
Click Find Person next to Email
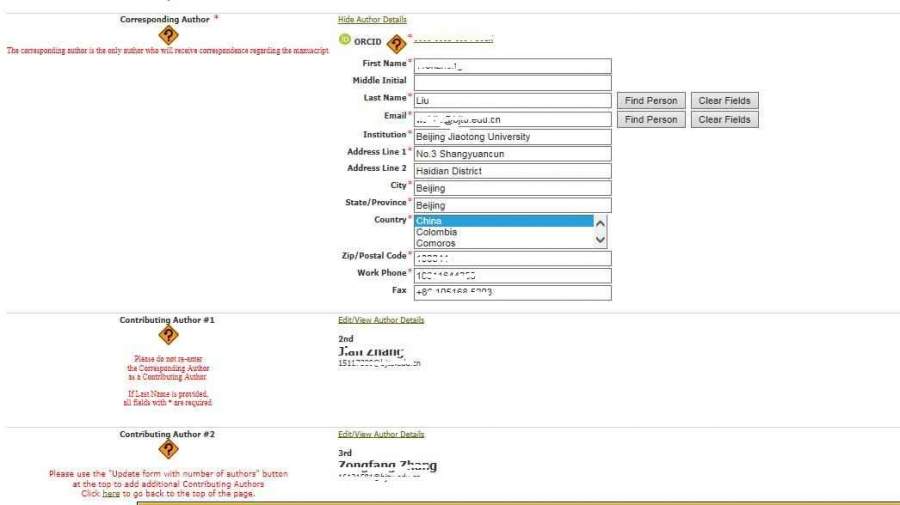(651, 119)
